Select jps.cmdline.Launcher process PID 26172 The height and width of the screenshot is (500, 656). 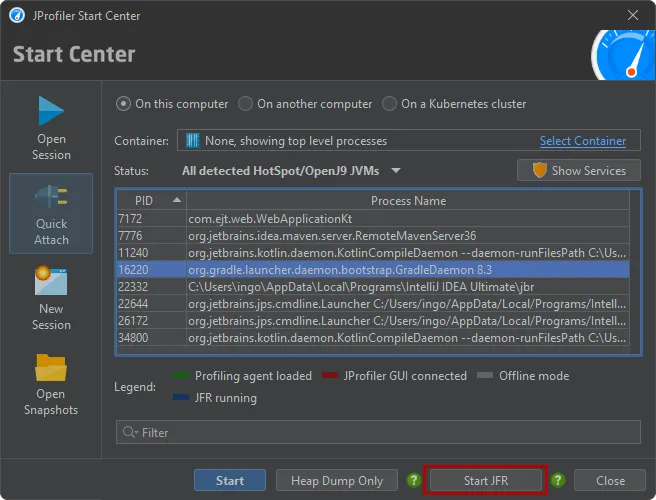pyautogui.click(x=373, y=321)
